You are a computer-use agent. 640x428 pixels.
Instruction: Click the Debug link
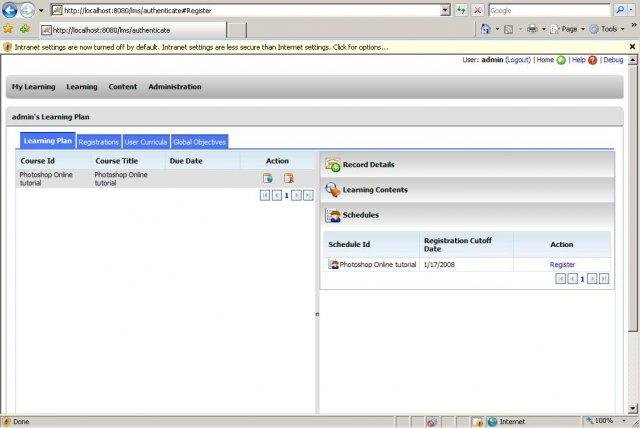coord(613,60)
